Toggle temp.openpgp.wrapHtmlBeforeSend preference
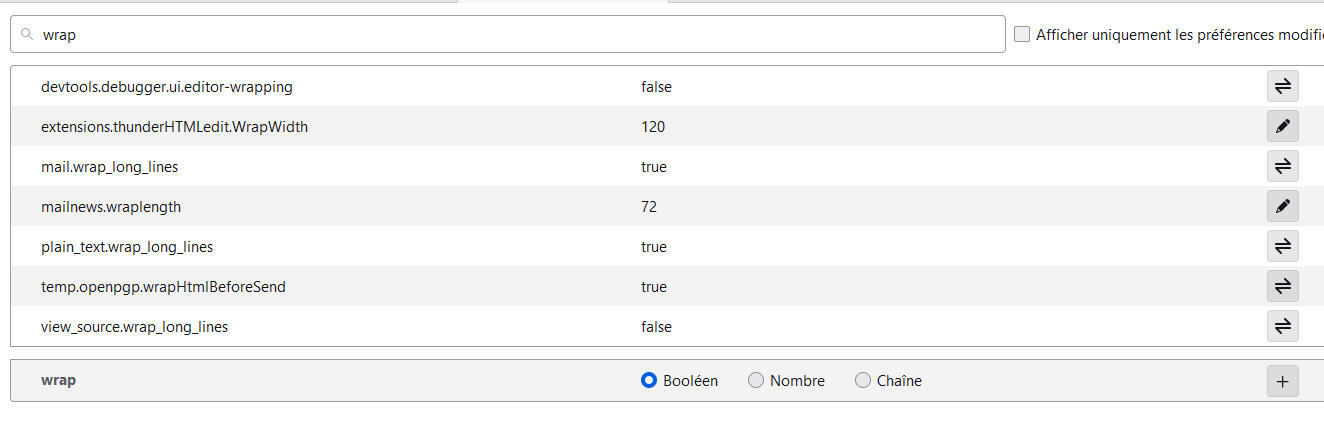1324x437 pixels. pos(1282,287)
